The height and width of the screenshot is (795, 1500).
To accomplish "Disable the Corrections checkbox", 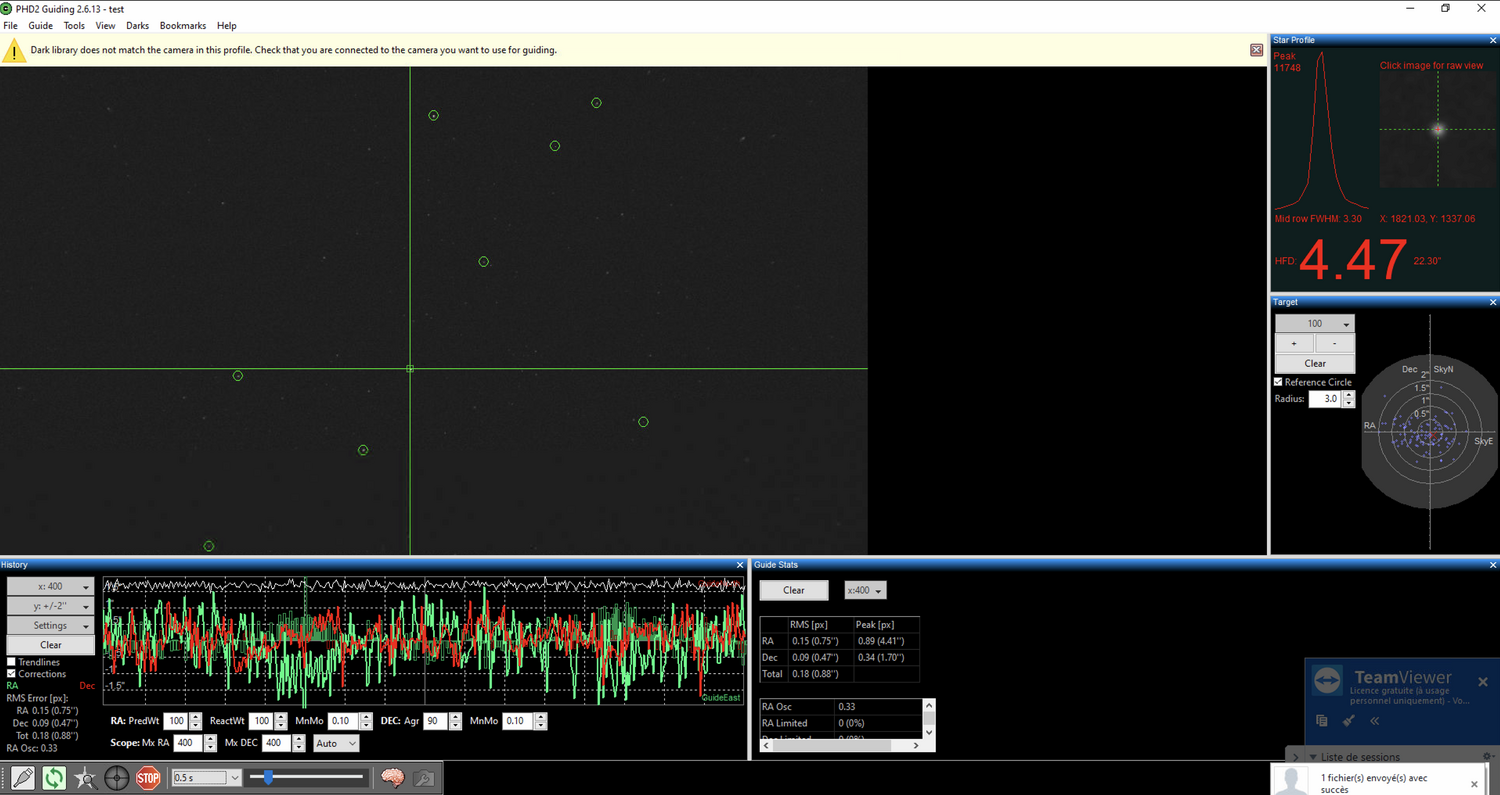I will click(11, 674).
